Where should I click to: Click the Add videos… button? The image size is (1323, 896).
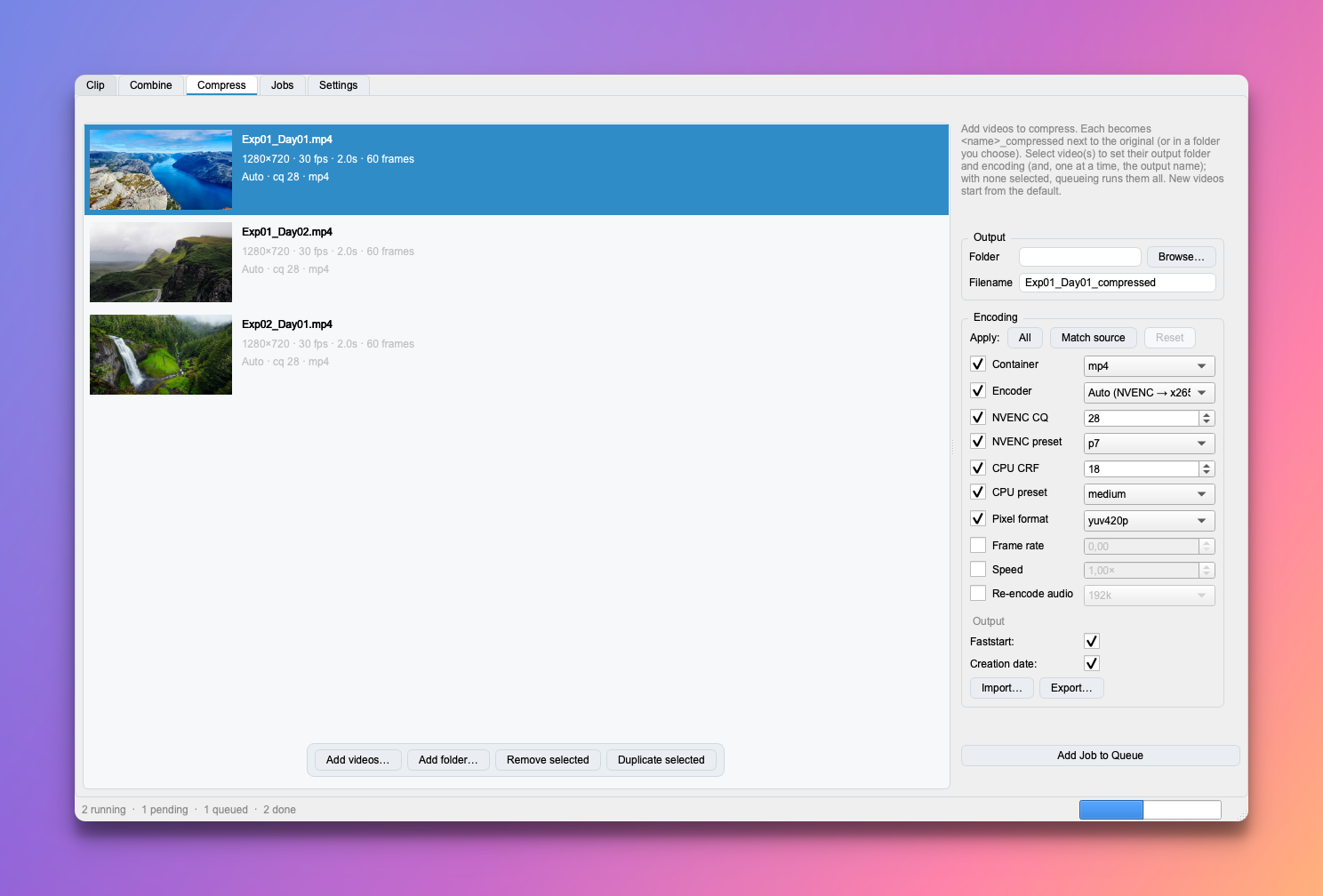(x=357, y=760)
